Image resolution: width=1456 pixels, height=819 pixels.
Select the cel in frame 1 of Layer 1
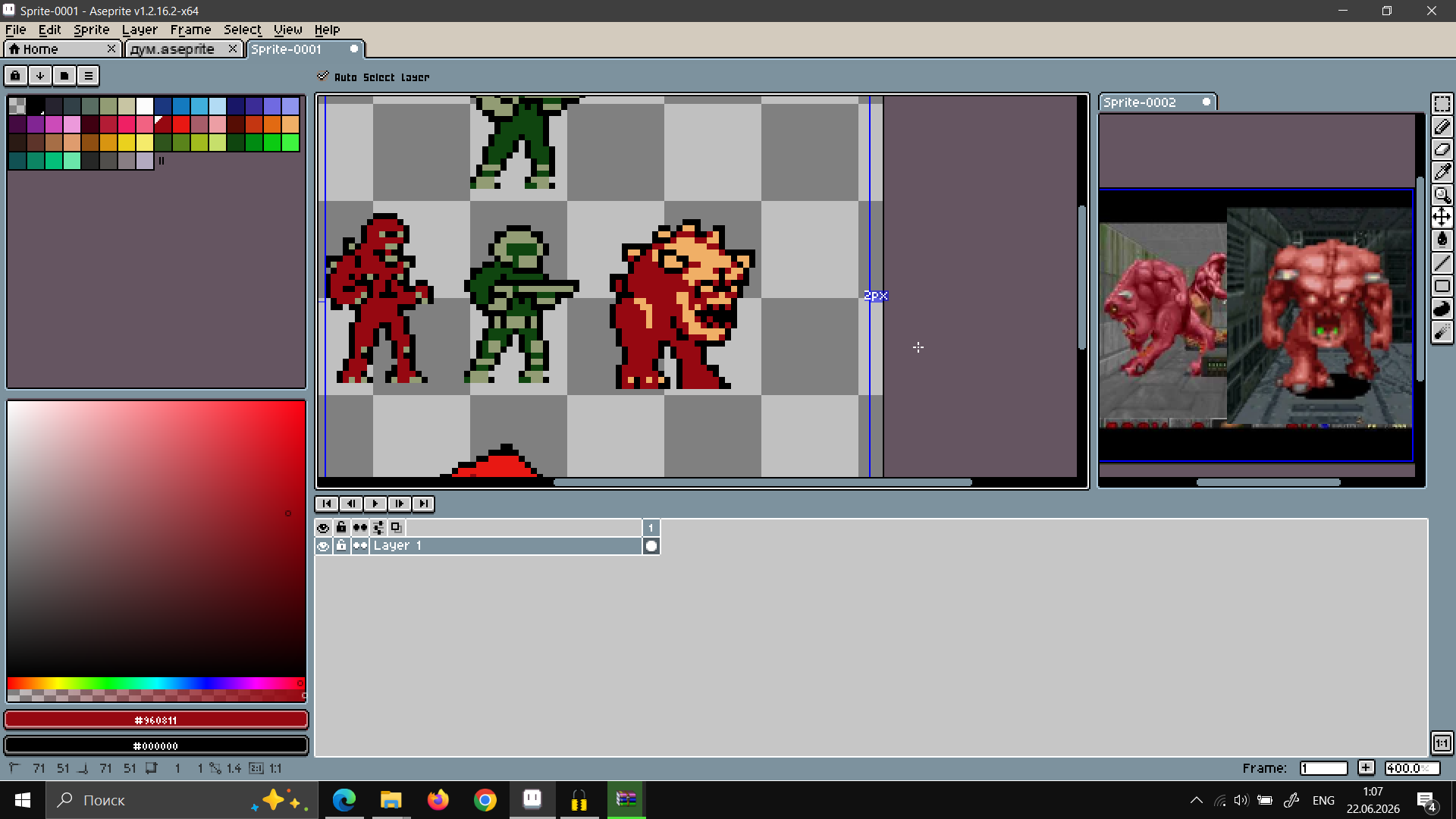(651, 546)
